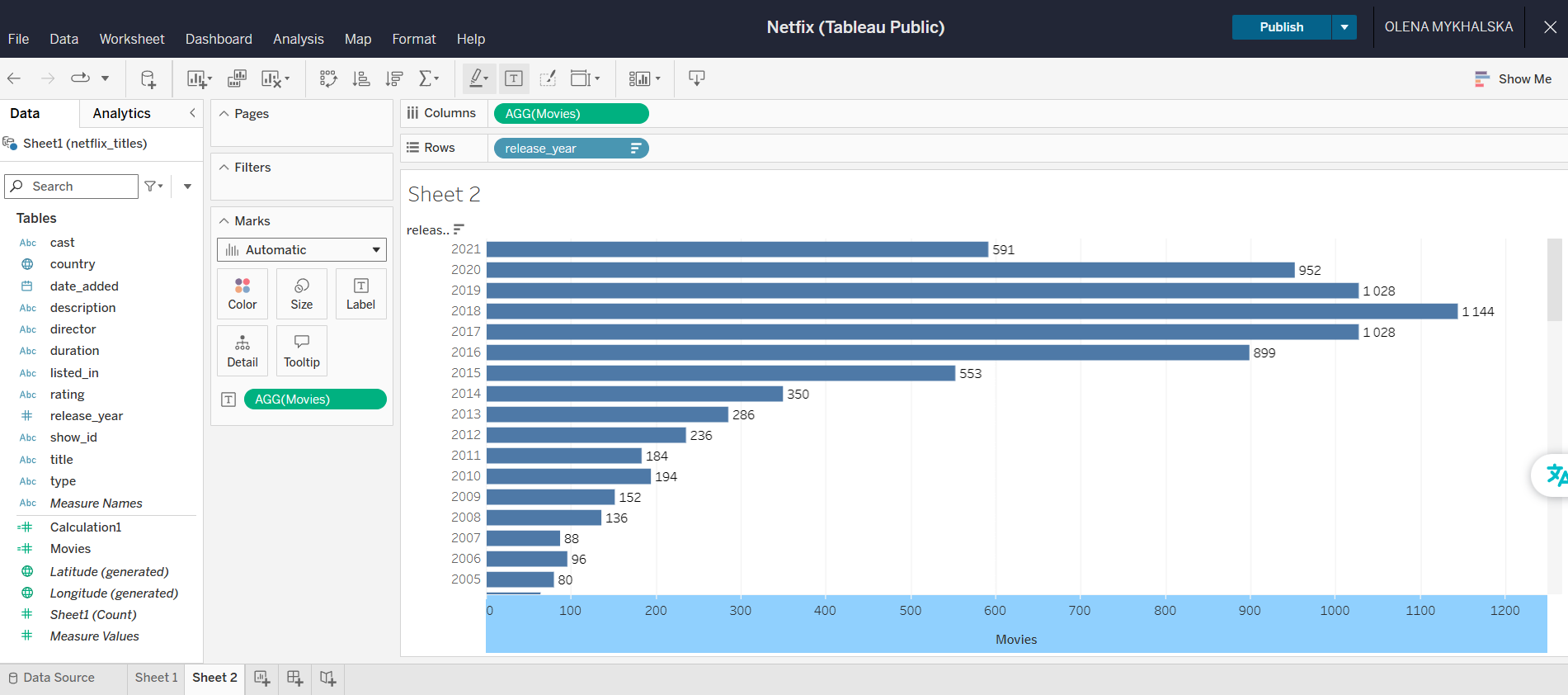Click the Undo back arrow
This screenshot has height=695, width=1568.
point(14,78)
